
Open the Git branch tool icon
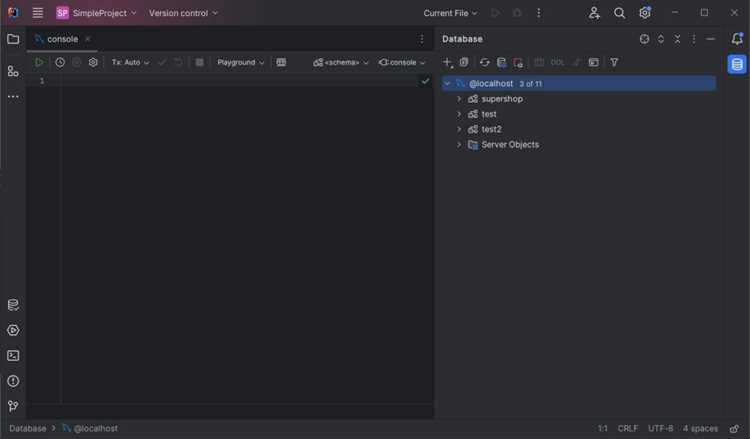click(x=13, y=406)
